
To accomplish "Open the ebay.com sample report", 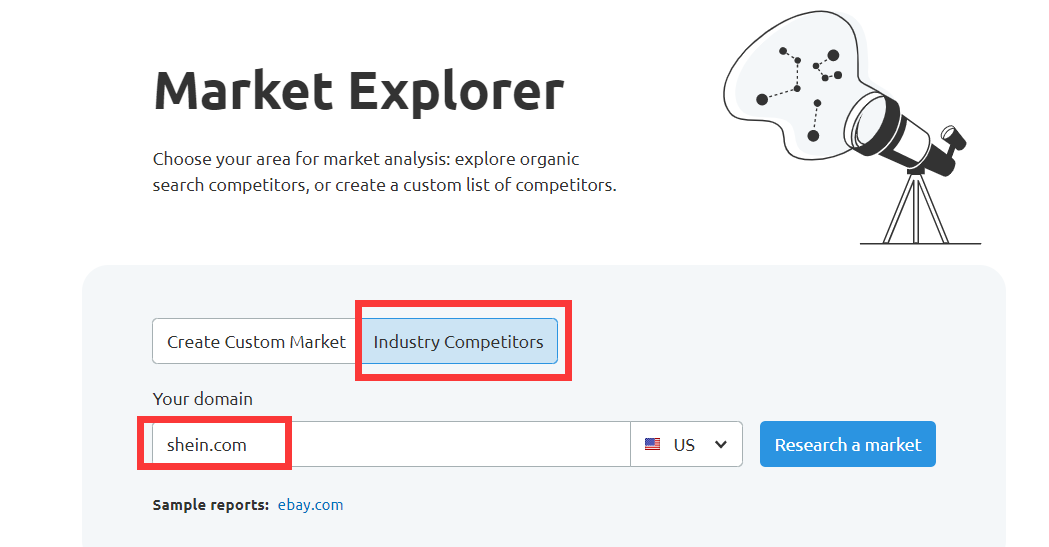I will tap(310, 505).
